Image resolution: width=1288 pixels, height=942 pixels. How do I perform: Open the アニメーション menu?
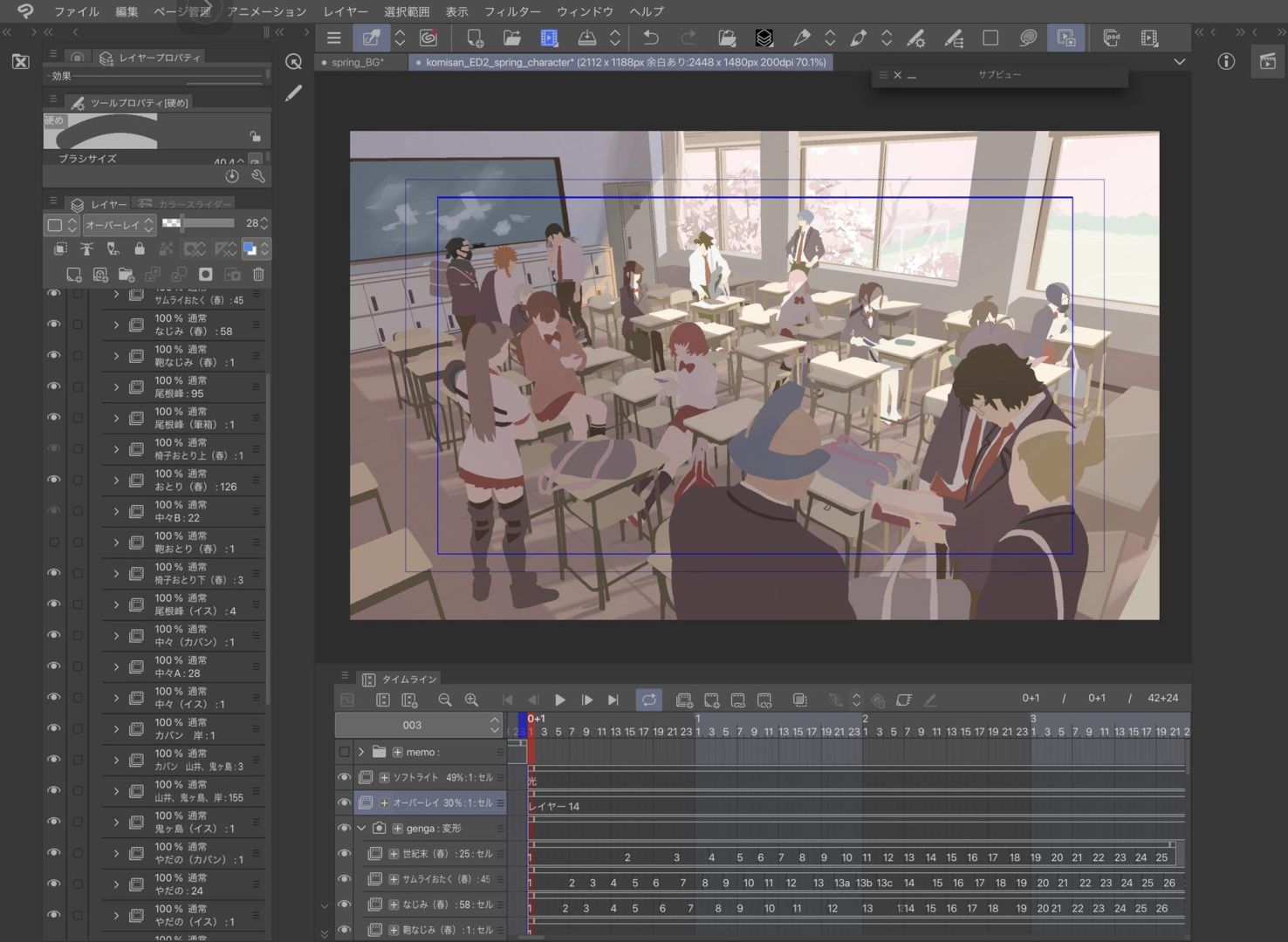[x=266, y=11]
